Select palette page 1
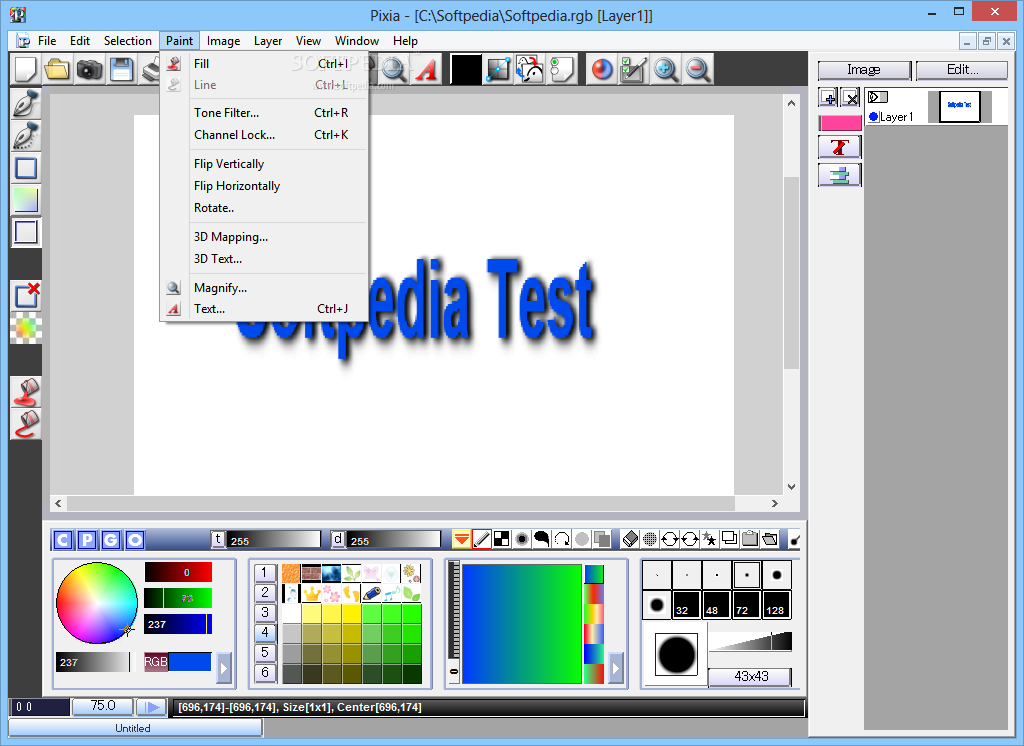The height and width of the screenshot is (746, 1024). click(264, 573)
